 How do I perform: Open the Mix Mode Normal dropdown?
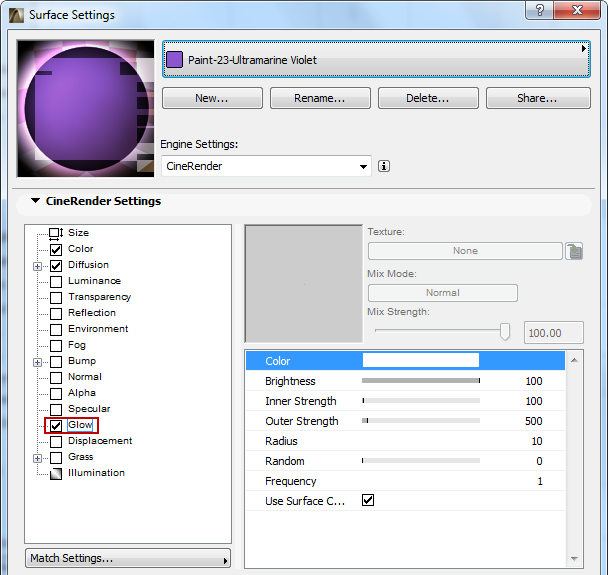[x=442, y=293]
